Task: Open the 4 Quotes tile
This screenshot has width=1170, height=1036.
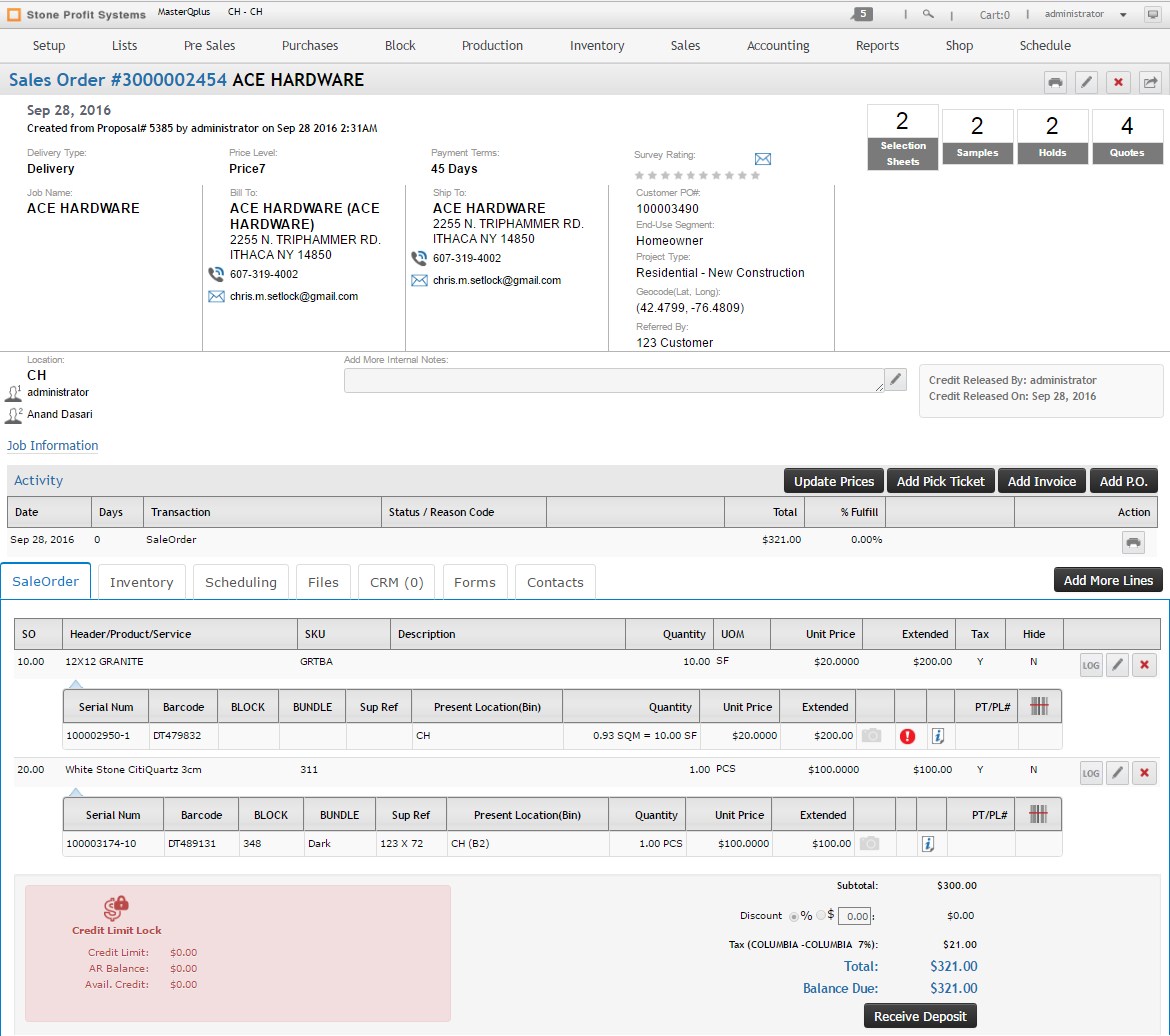Action: 1127,137
